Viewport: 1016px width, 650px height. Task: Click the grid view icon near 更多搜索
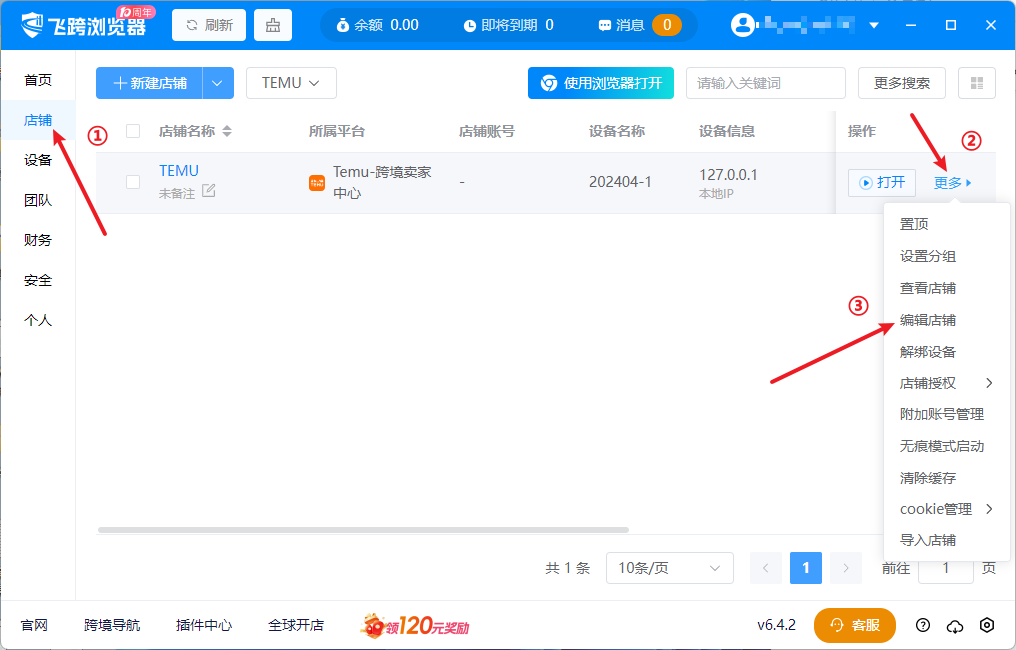(976, 83)
